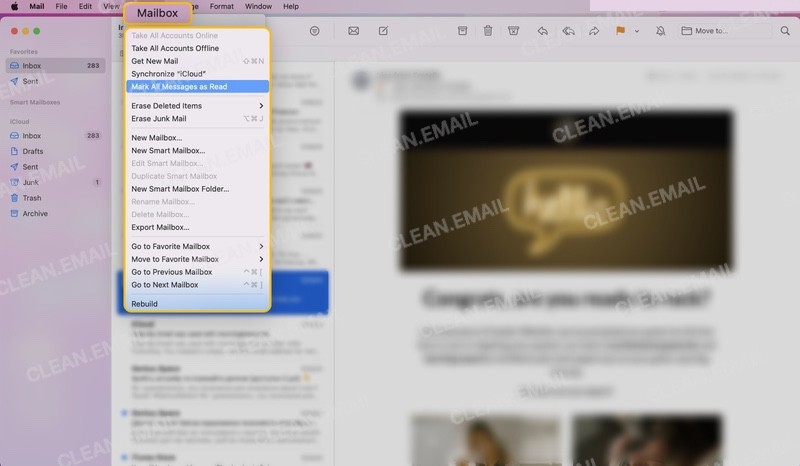
Task: Choose Get New Mail
Action: pos(197,61)
